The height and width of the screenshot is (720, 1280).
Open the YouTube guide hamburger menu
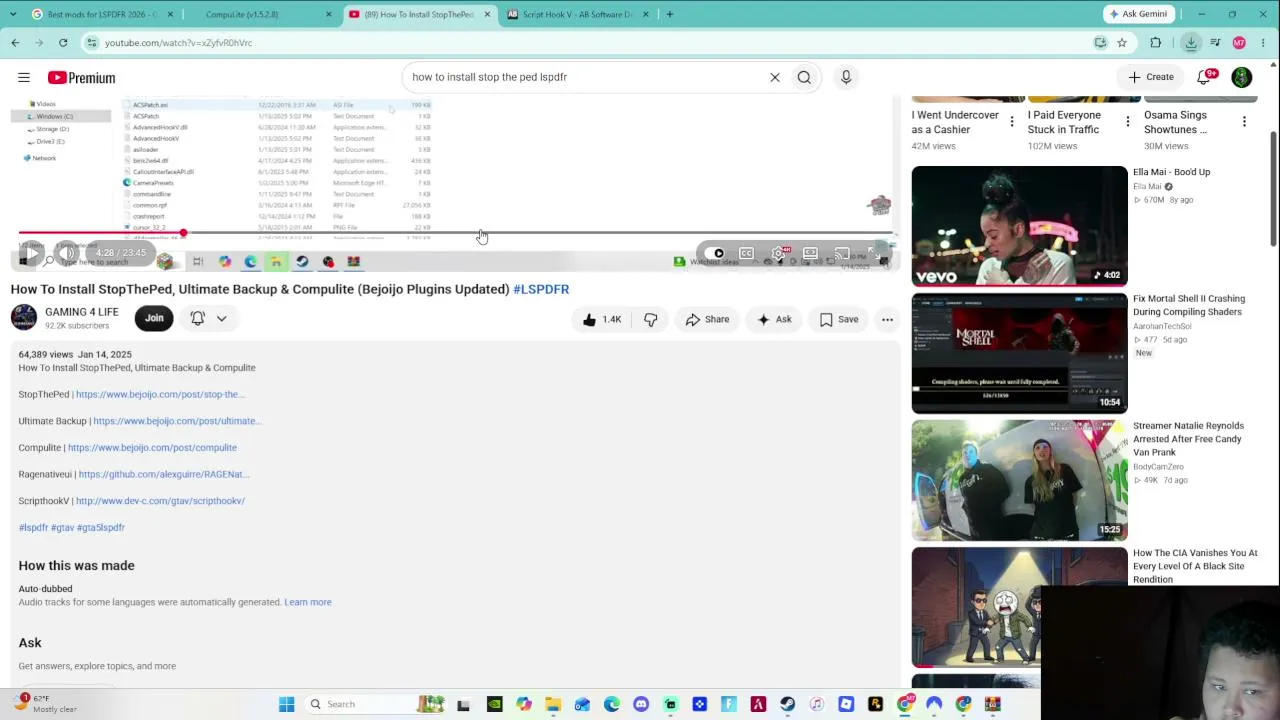[24, 77]
